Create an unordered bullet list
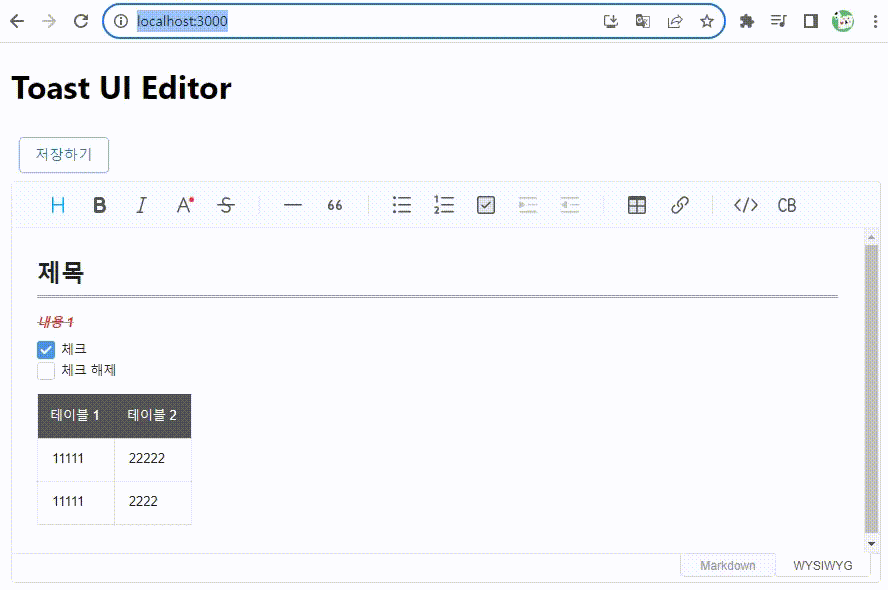 pyautogui.click(x=402, y=205)
